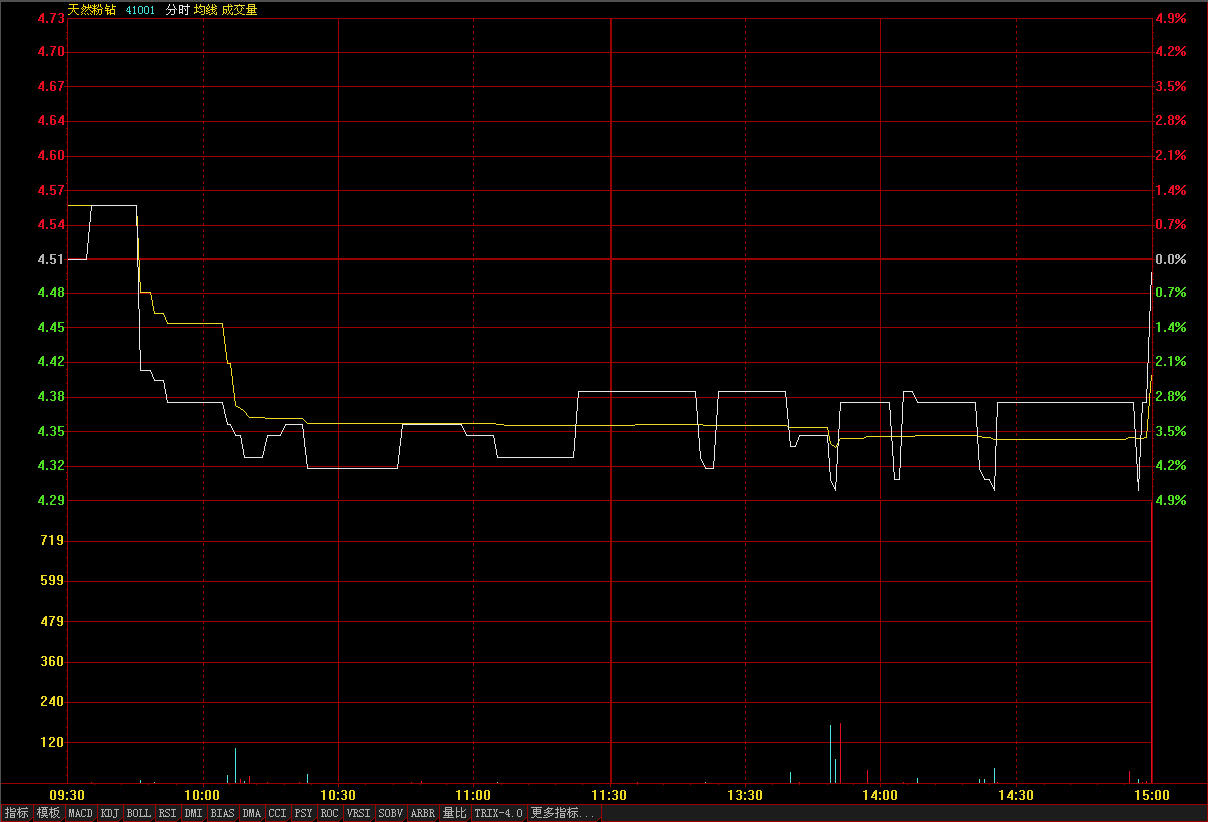Expand the 更多指标... list
Viewport: 1208px width, 822px height.
click(562, 813)
